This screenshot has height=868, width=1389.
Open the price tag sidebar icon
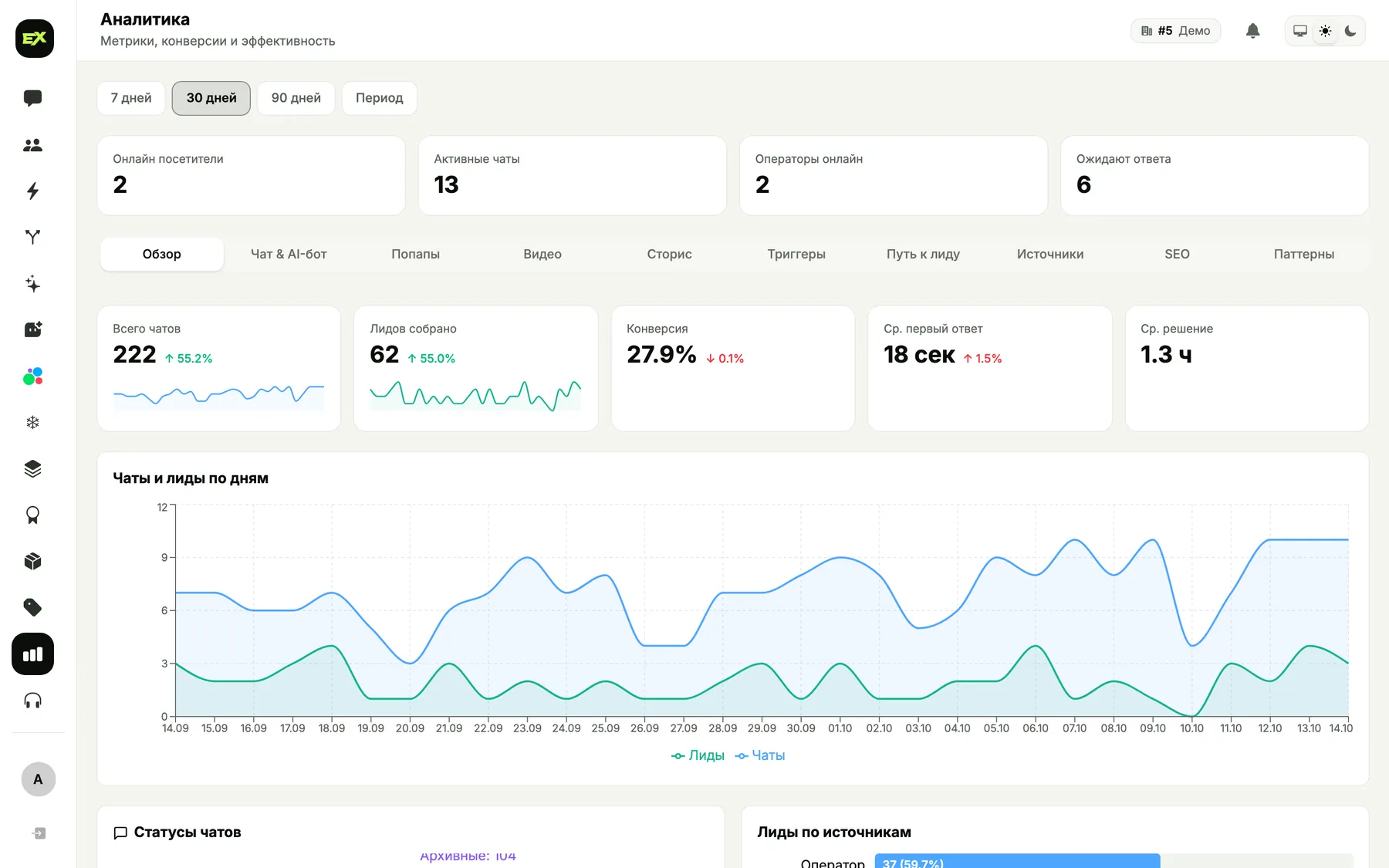tap(32, 607)
